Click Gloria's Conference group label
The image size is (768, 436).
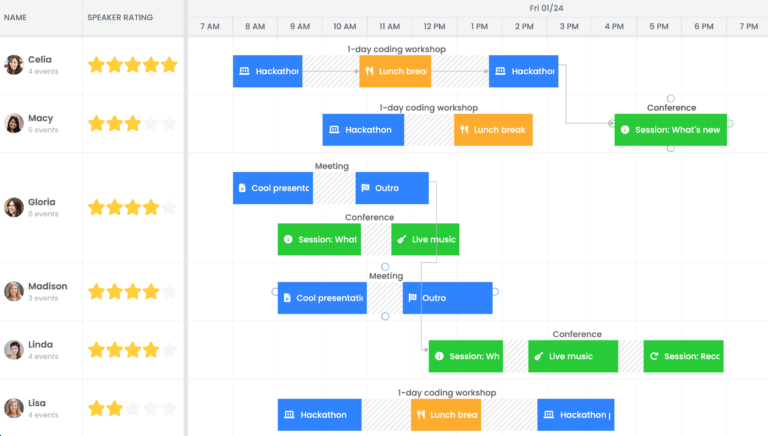tap(369, 217)
